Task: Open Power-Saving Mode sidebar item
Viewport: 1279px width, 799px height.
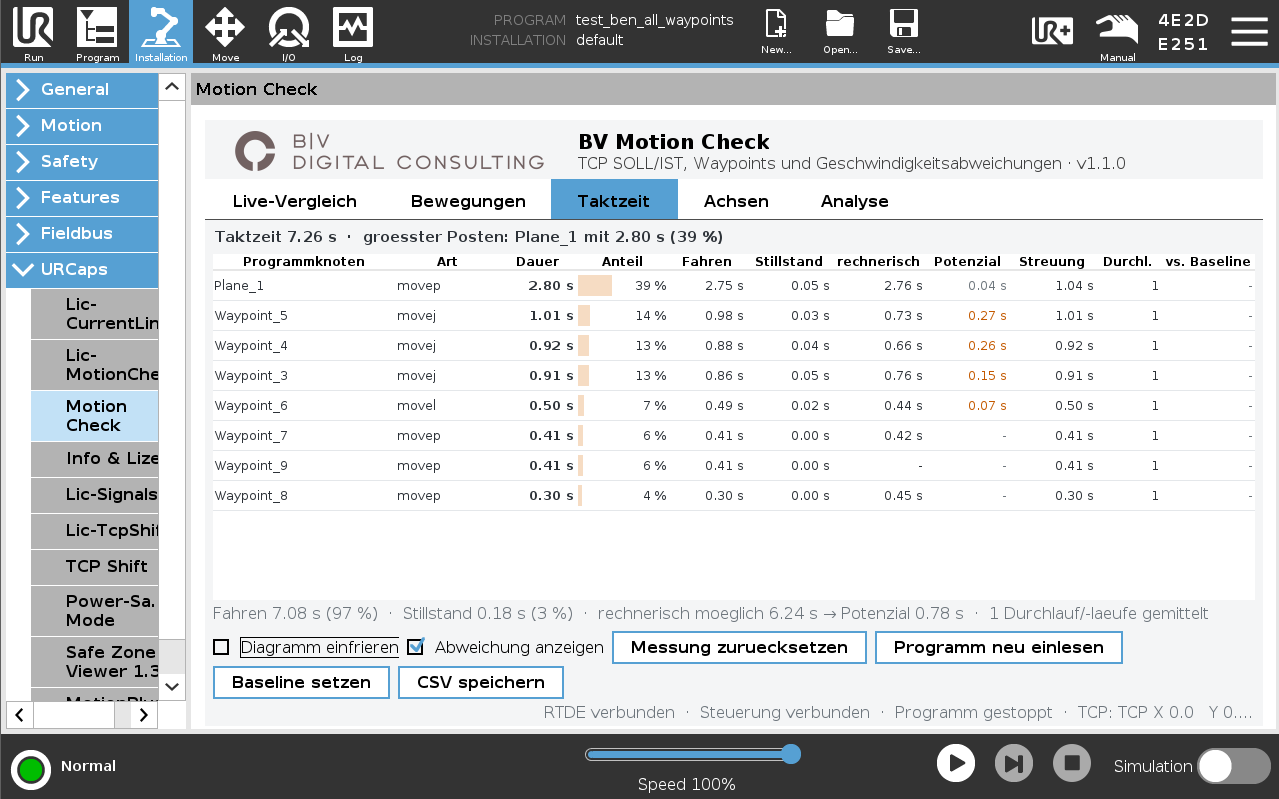Action: [95, 611]
